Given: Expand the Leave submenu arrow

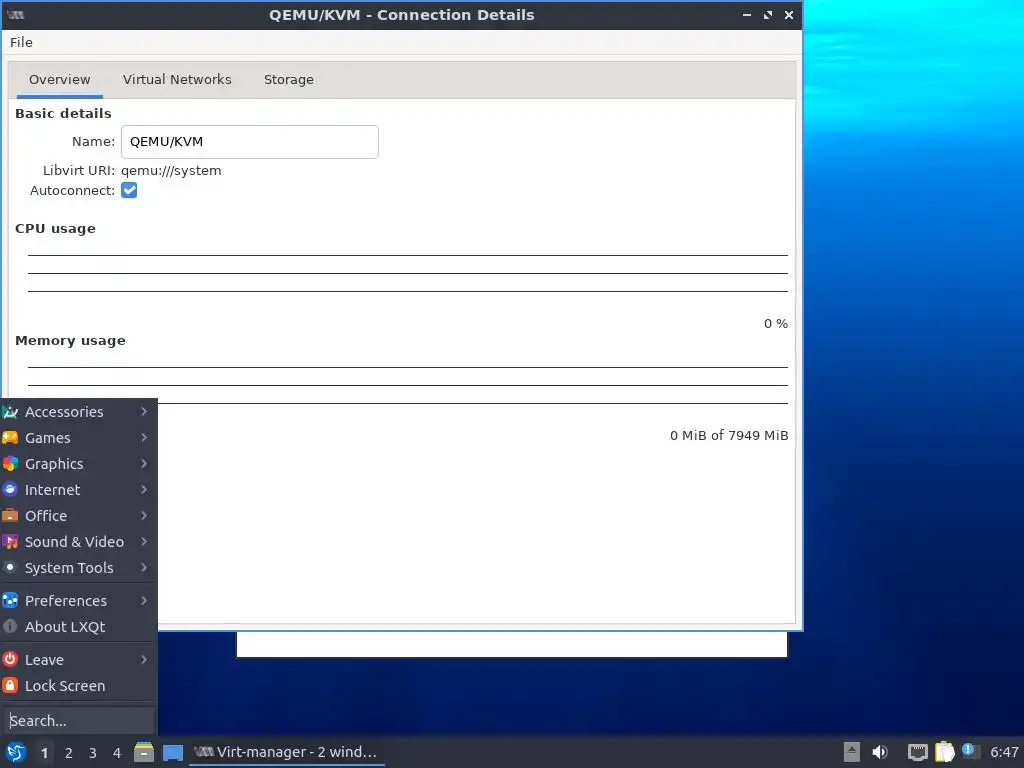Looking at the screenshot, I should pyautogui.click(x=144, y=660).
